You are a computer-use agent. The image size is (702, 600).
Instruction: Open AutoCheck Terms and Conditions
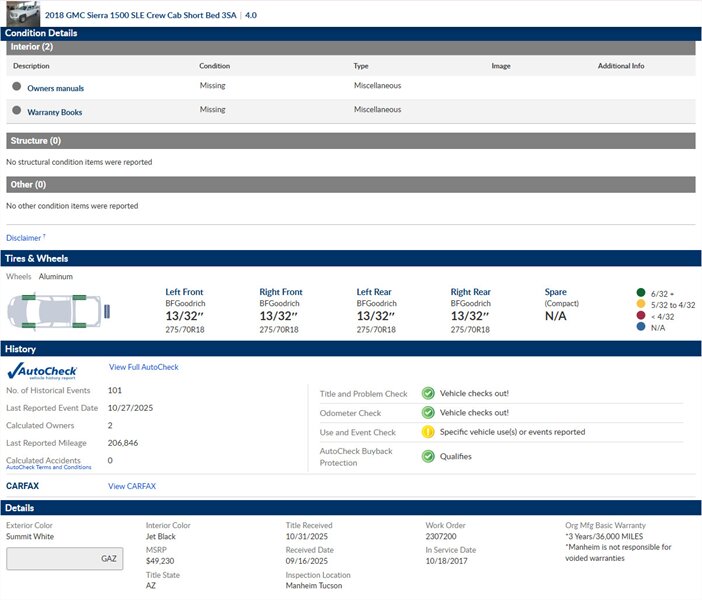[48, 467]
